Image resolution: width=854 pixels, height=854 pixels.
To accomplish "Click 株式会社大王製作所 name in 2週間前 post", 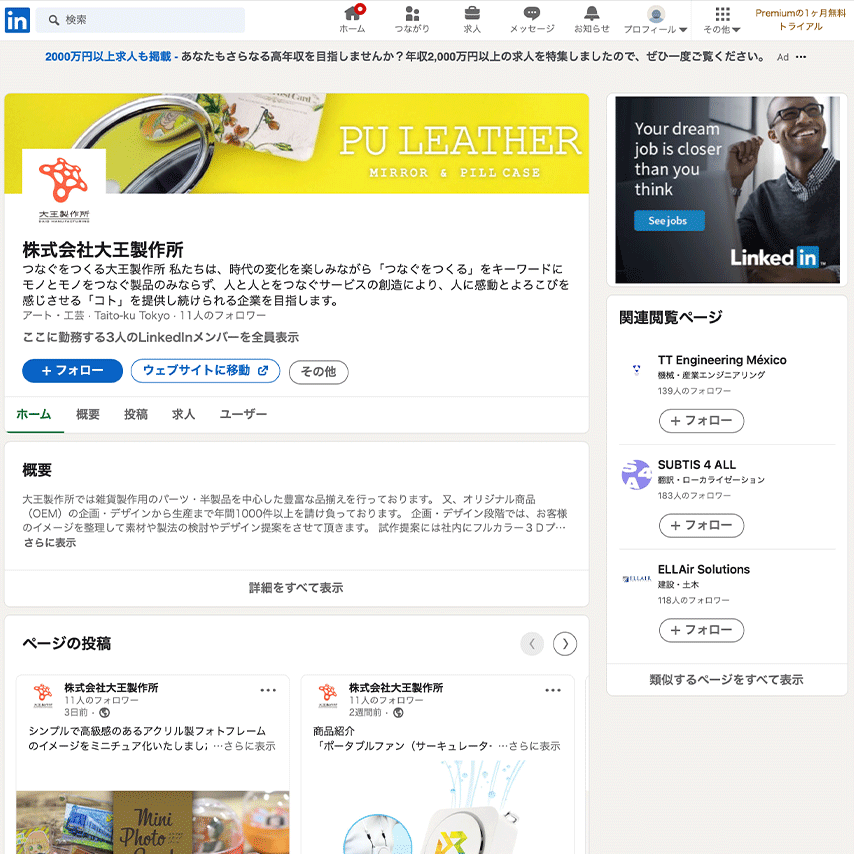I will pos(396,688).
